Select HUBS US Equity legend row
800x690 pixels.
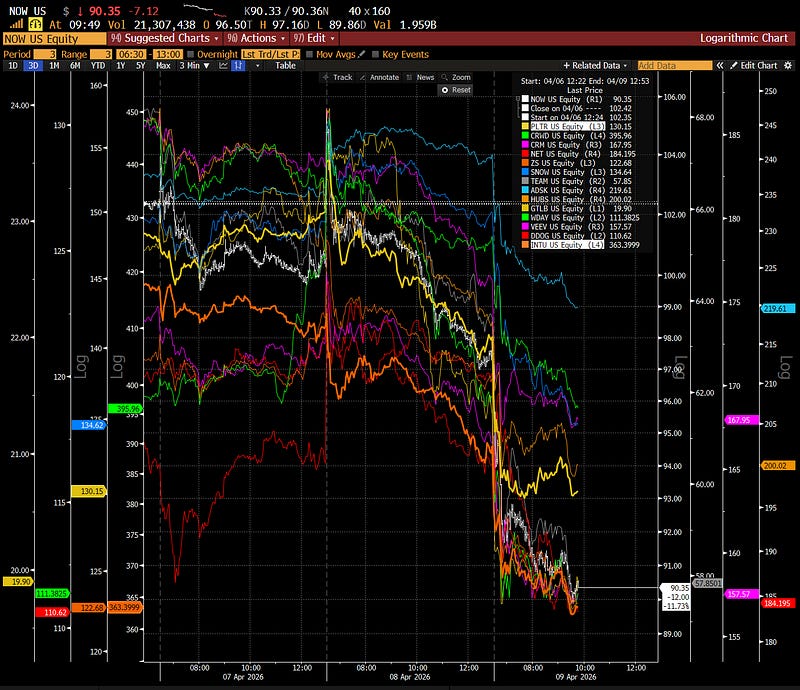(x=577, y=199)
